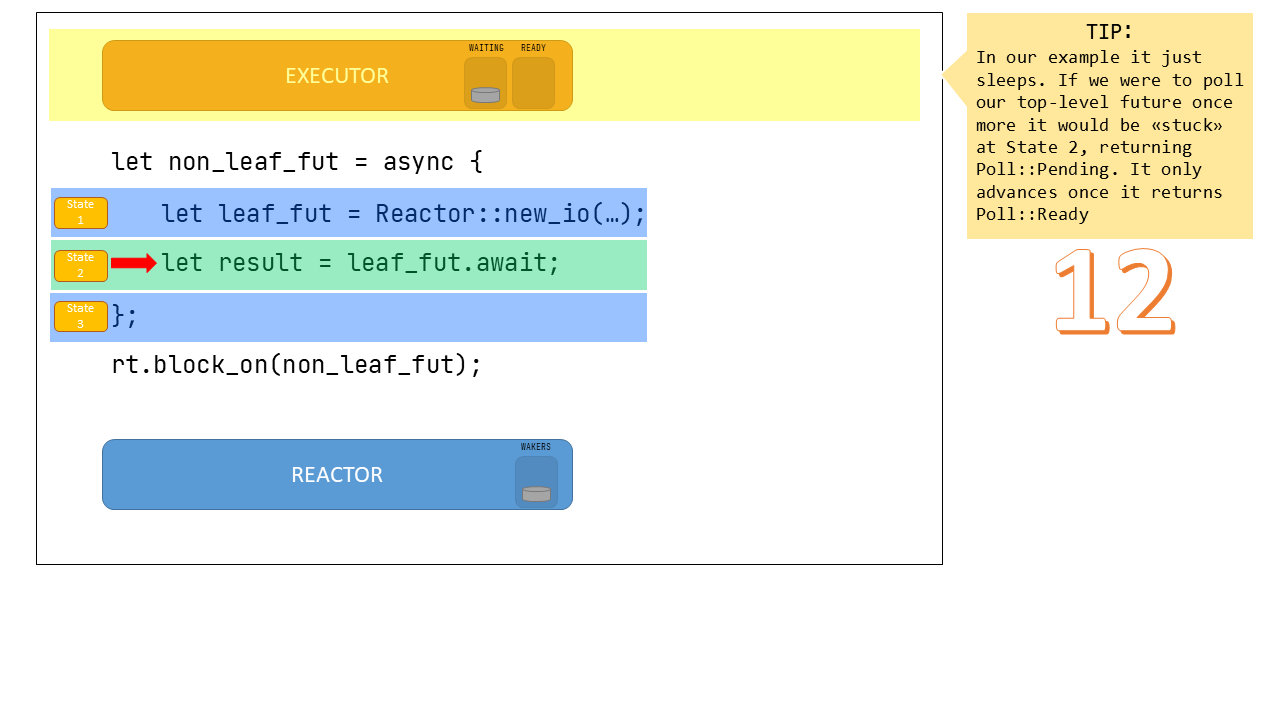1280x720 pixels.
Task: Select the State 3 badge
Action: pyautogui.click(x=81, y=316)
